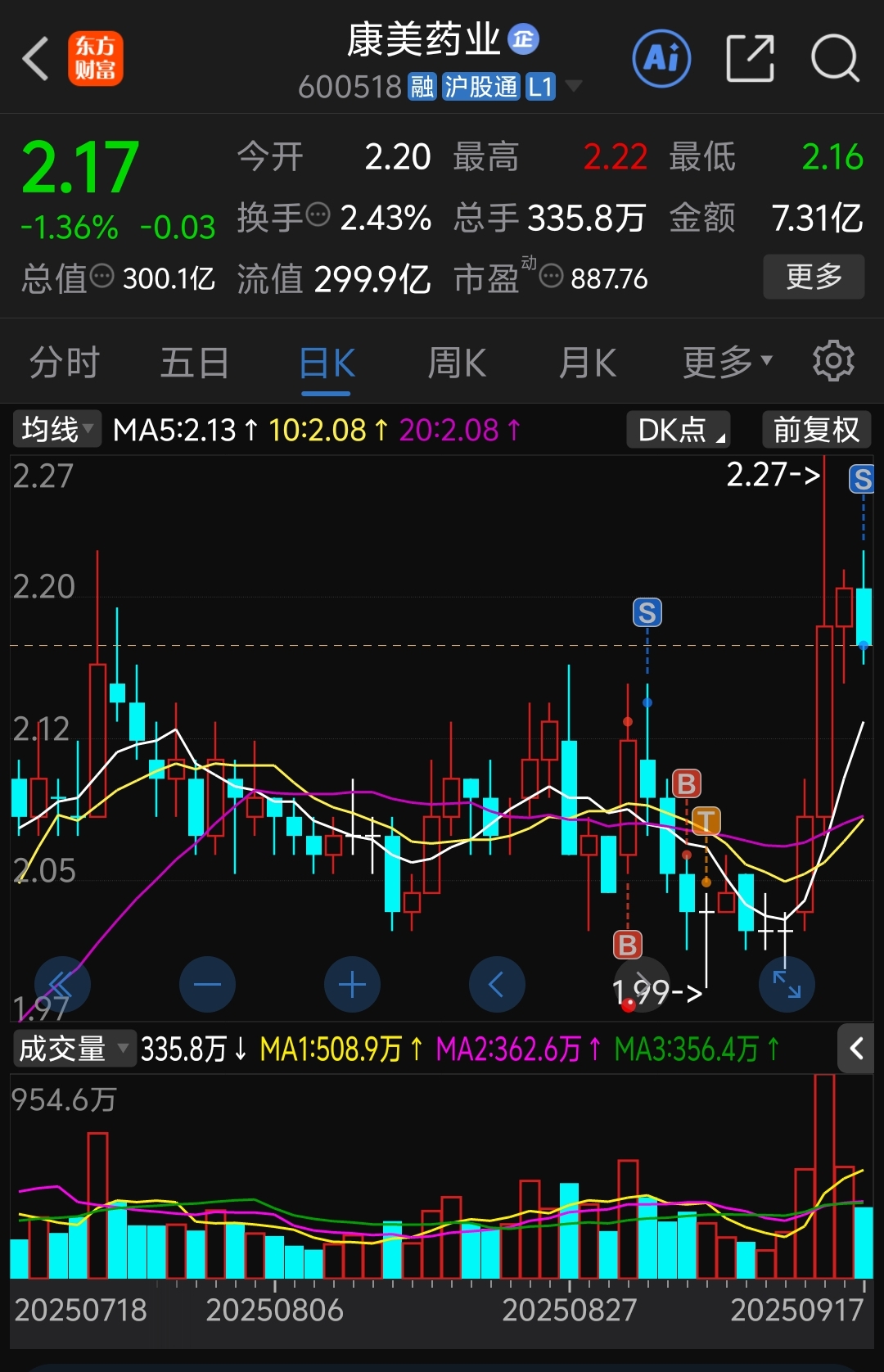Tap info icon next to 市盈

tap(551, 276)
